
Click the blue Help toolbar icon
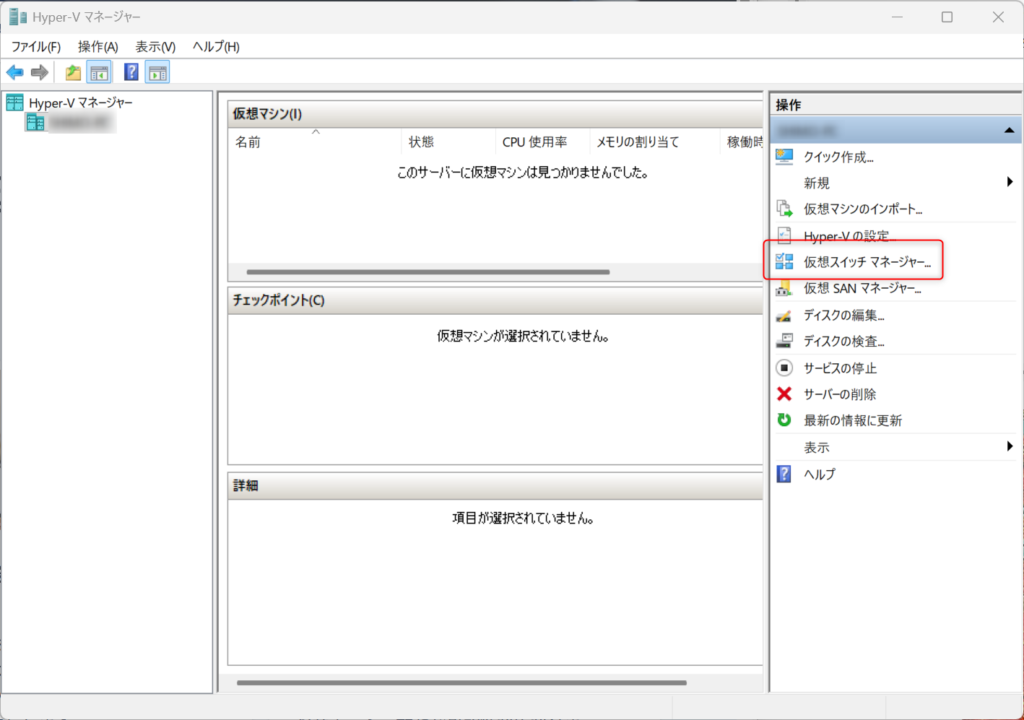pyautogui.click(x=131, y=72)
